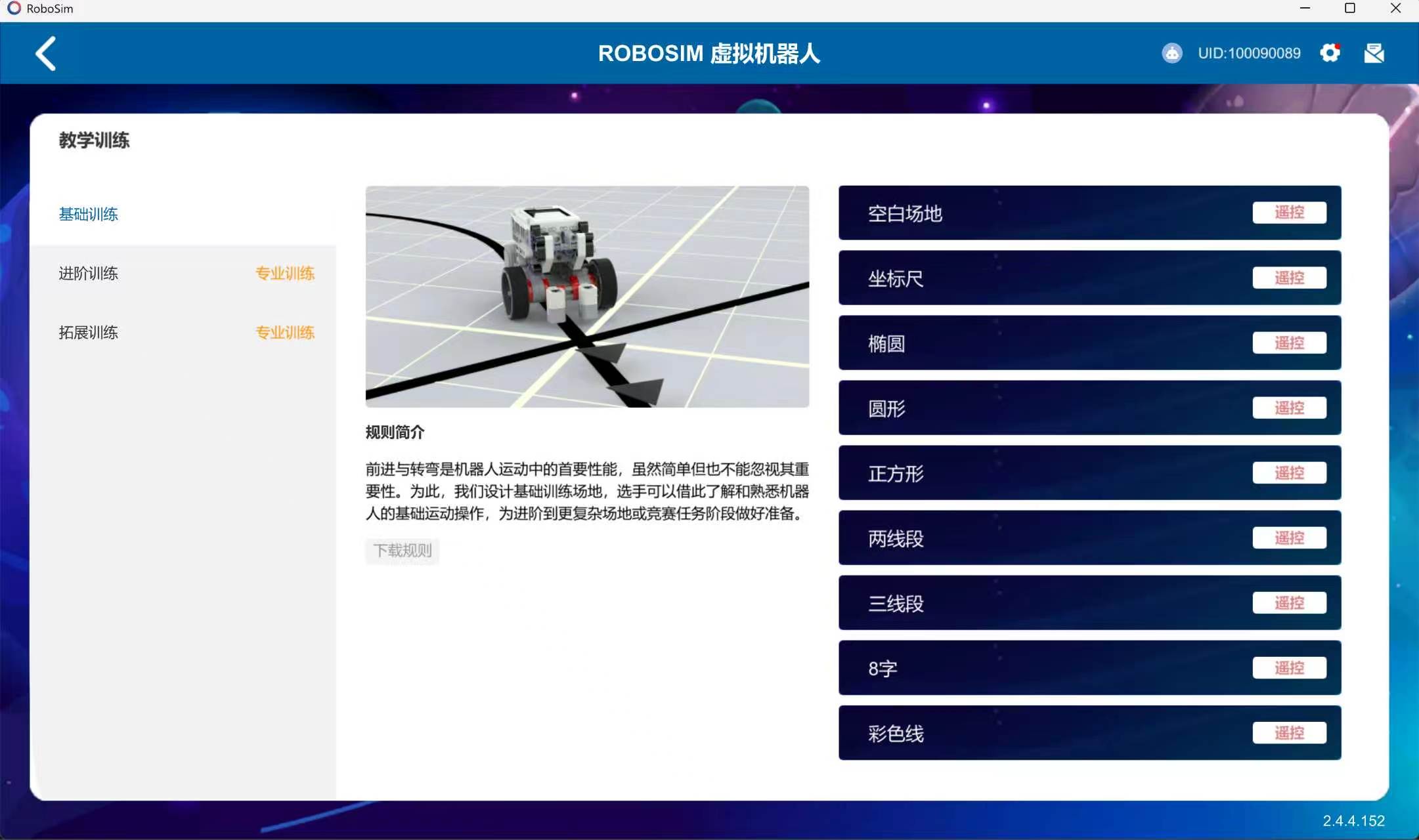Click 遥控 button for 两线段

[1290, 537]
